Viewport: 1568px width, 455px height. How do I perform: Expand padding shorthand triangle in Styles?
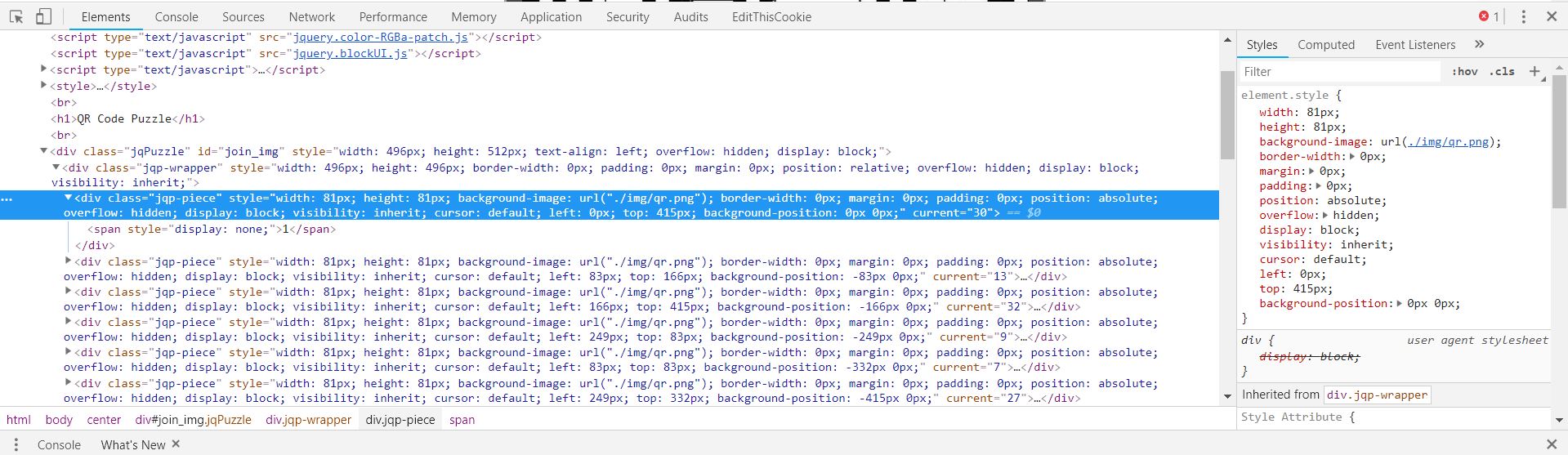pyautogui.click(x=1319, y=185)
